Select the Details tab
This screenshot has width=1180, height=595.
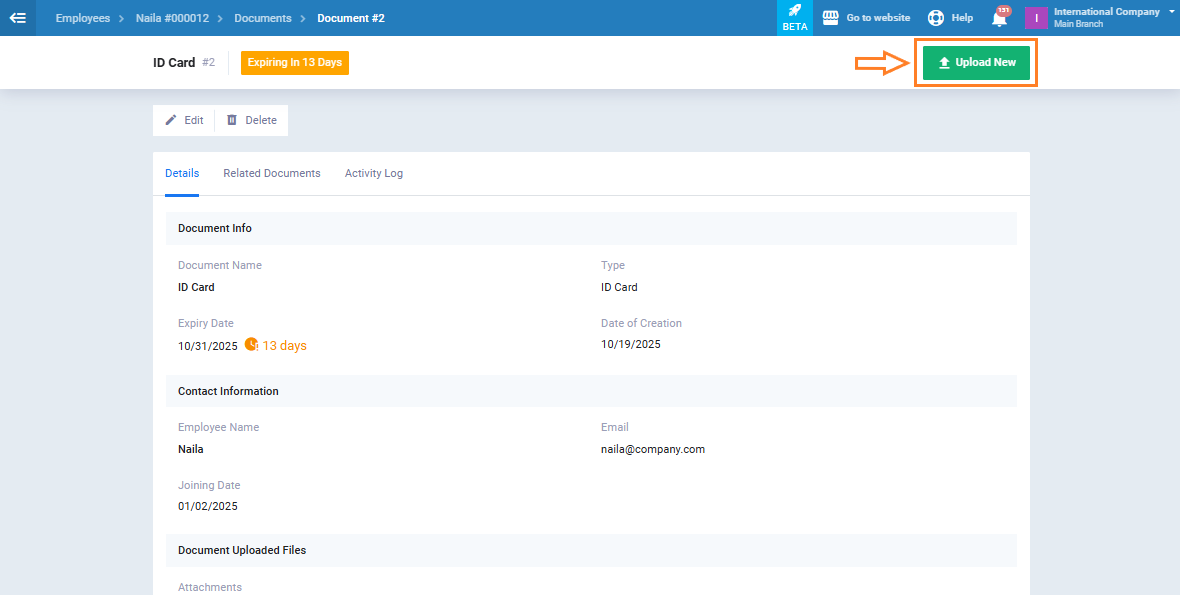(182, 173)
